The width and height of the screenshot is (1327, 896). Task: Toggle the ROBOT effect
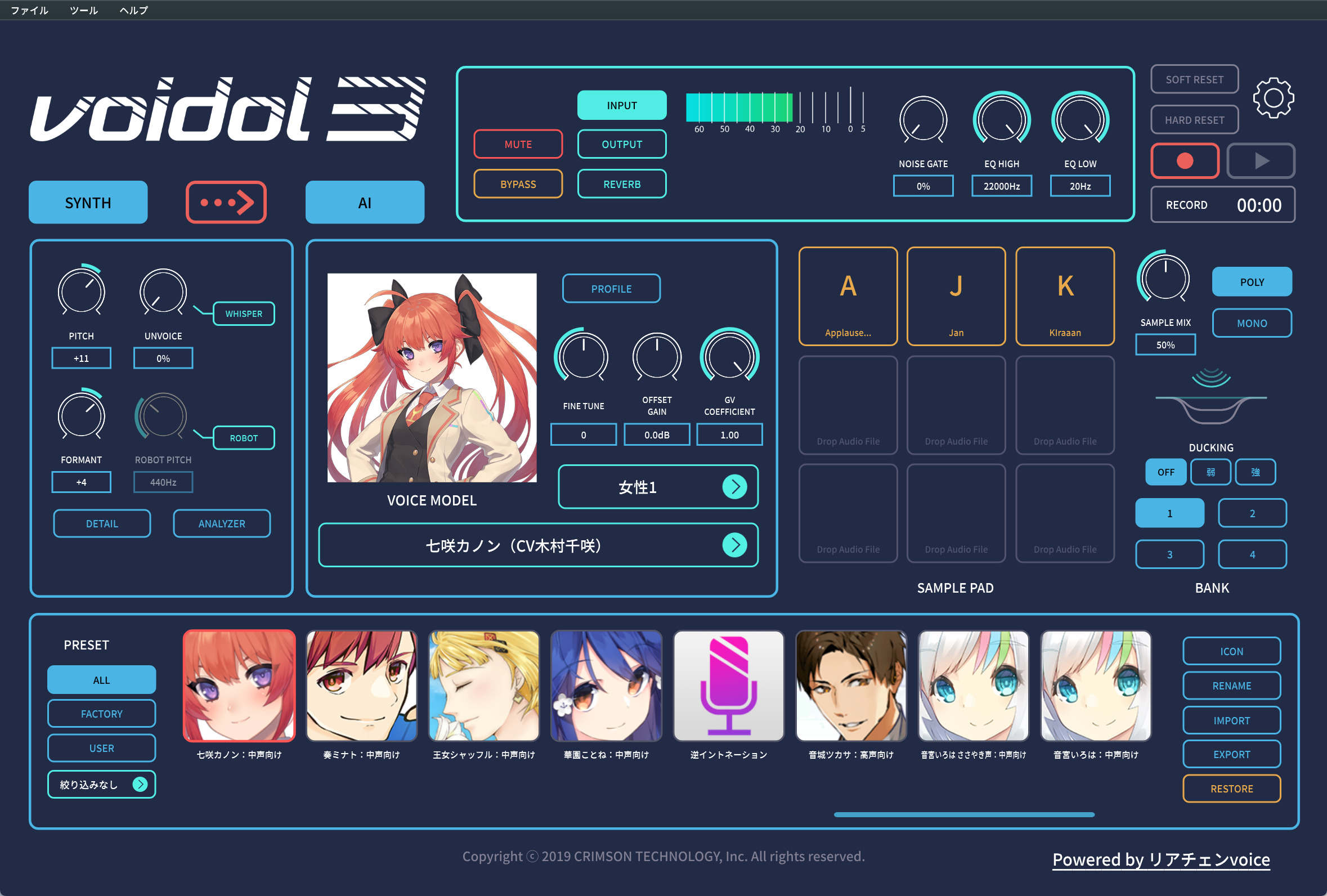click(244, 438)
